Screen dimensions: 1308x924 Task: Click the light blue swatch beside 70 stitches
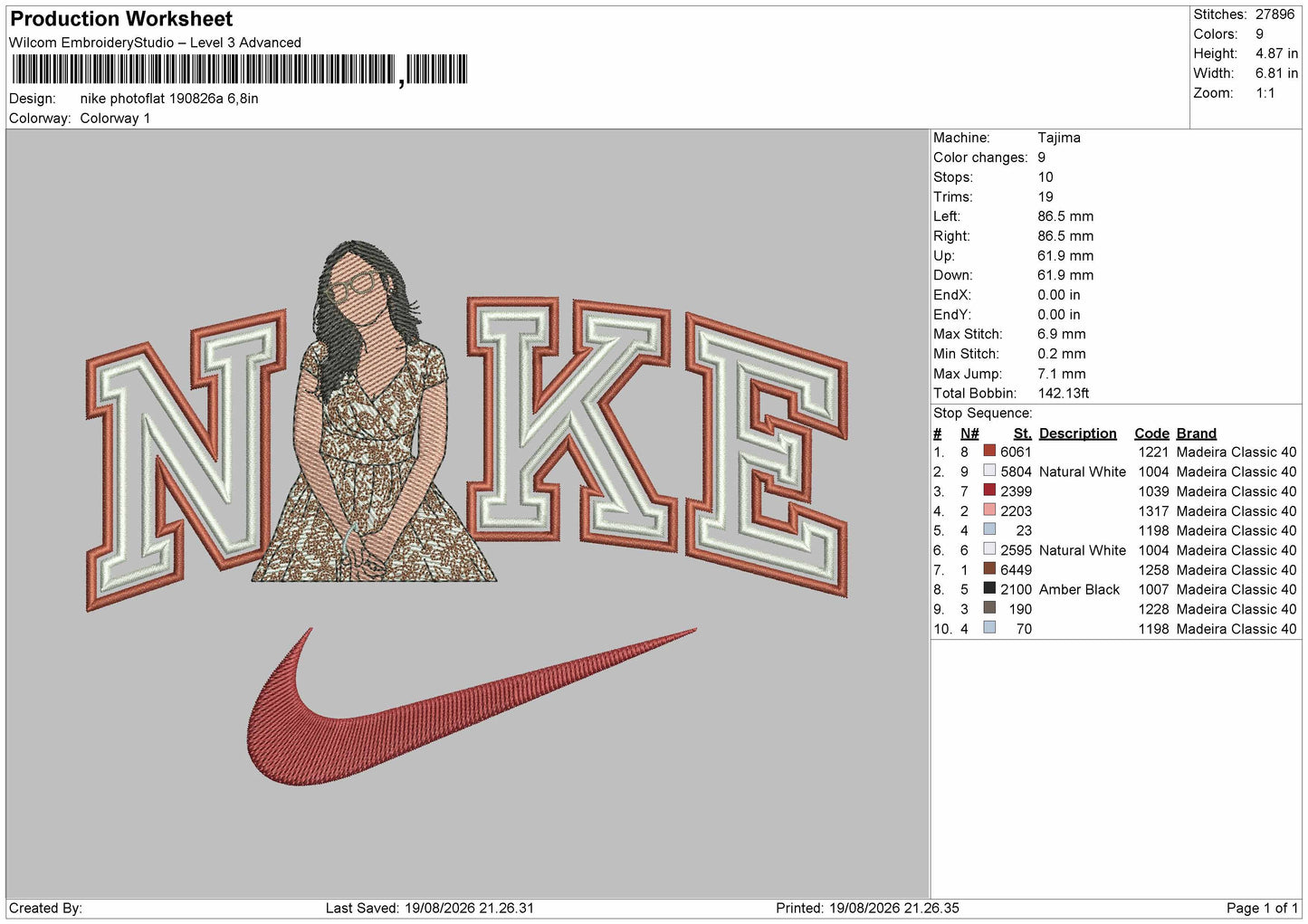989,629
